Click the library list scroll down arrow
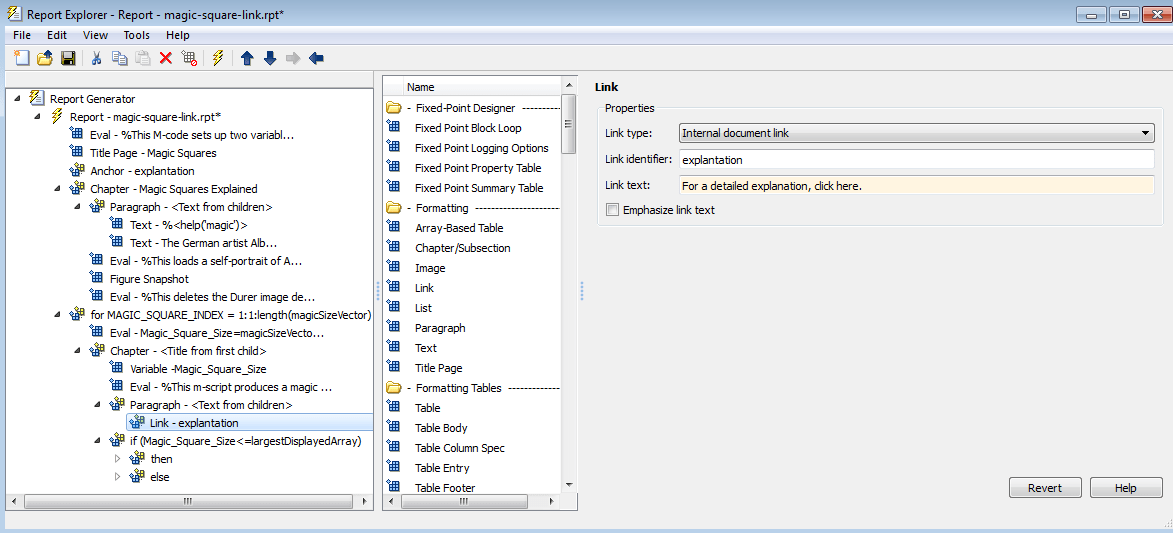The image size is (1173, 533). 569,486
